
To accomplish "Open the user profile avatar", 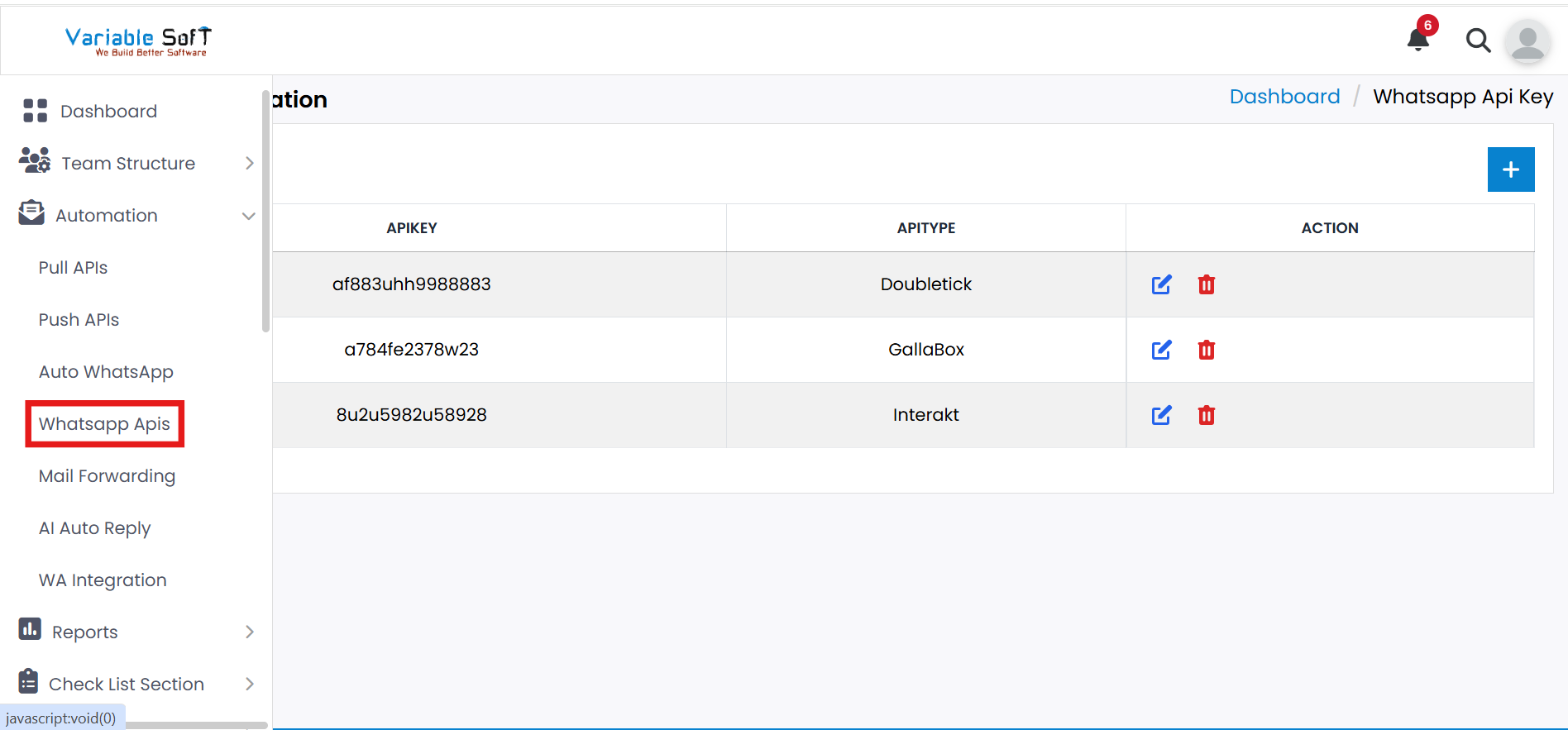I will click(1527, 41).
